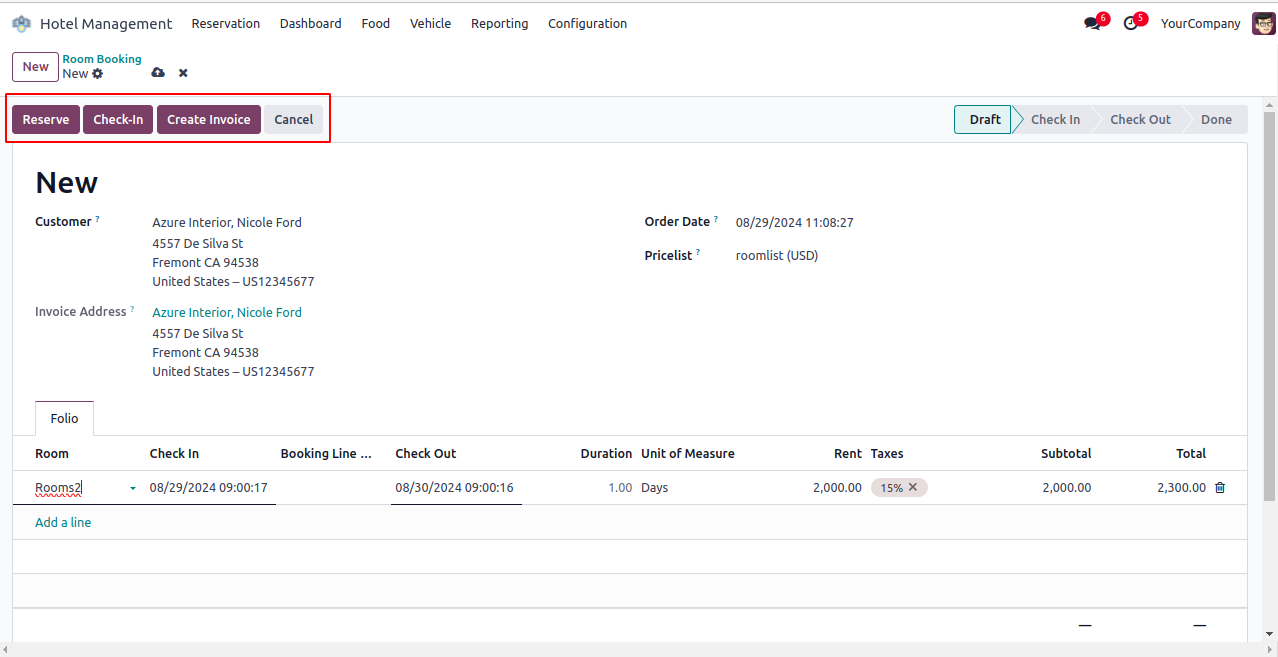Open the gear actions menu
This screenshot has height=657, width=1278.
(97, 74)
